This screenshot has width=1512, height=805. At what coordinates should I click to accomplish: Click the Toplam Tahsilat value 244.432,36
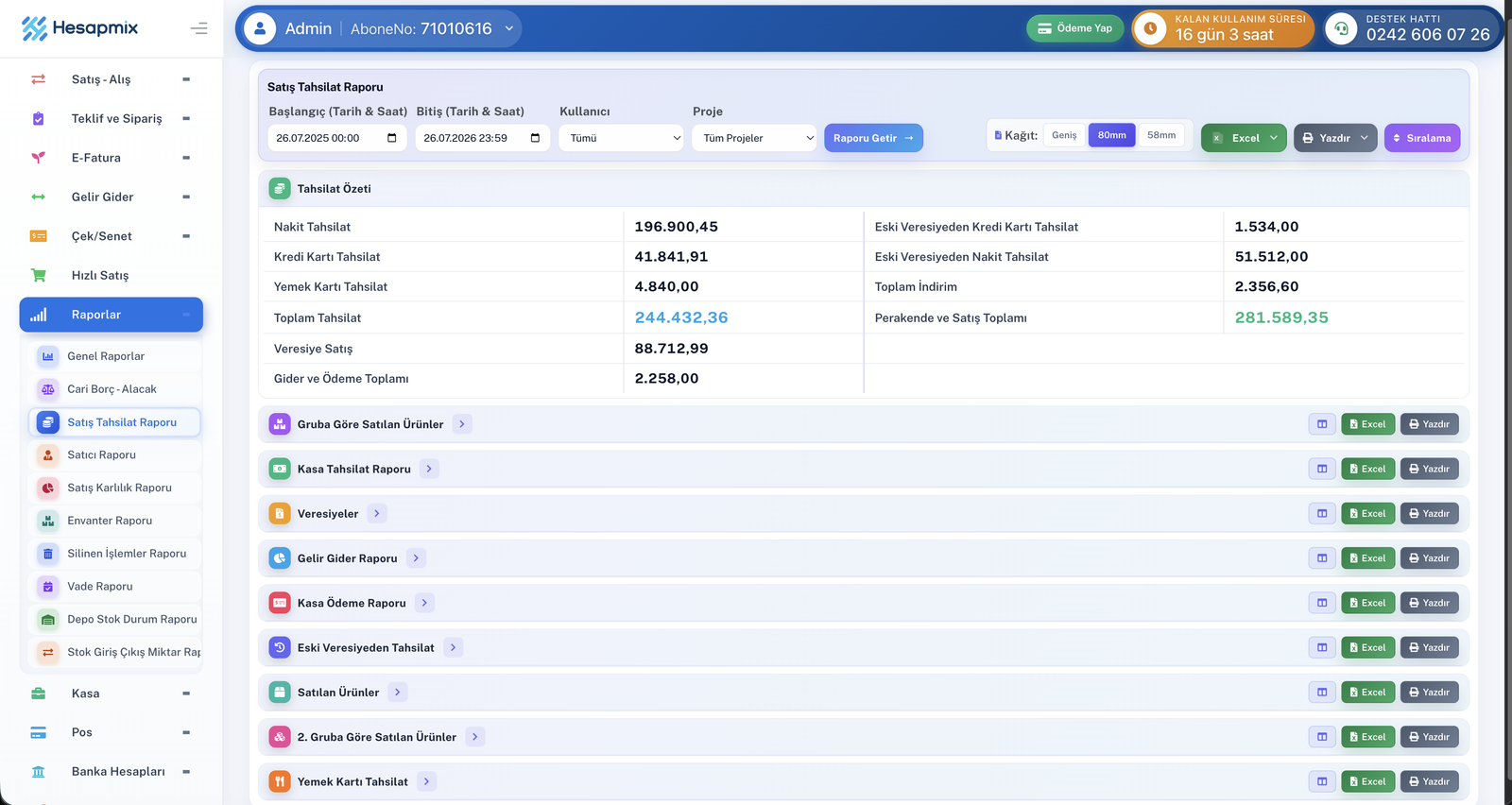pyautogui.click(x=681, y=317)
